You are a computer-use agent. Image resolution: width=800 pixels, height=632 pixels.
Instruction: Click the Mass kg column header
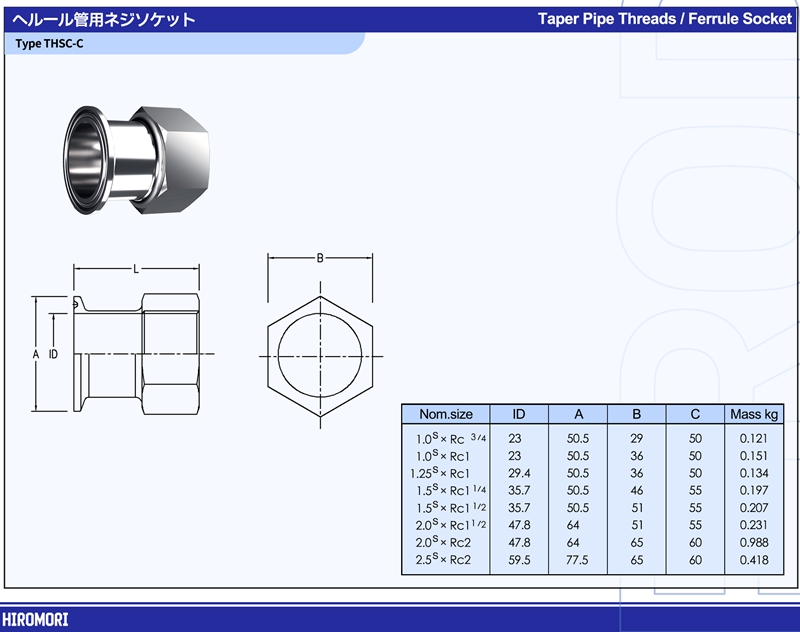[753, 414]
